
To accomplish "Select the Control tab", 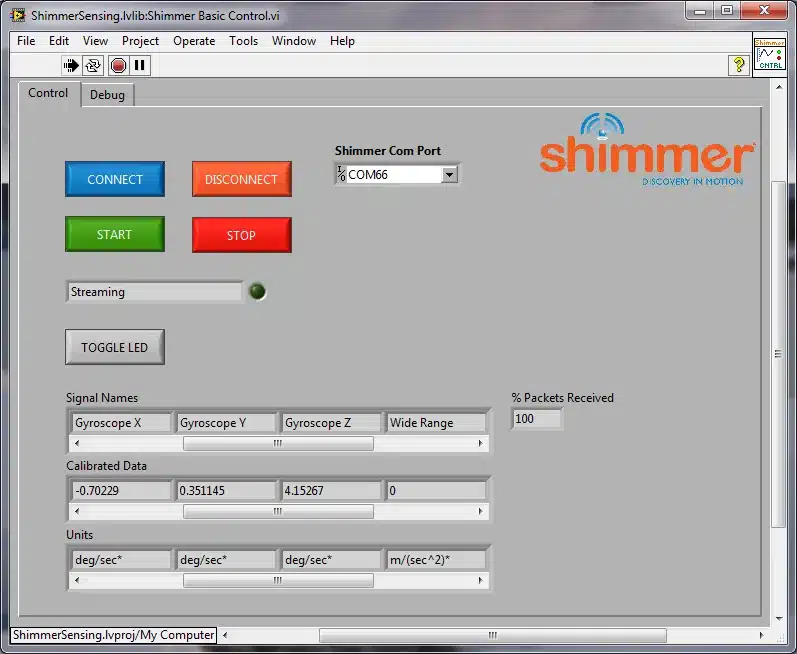I will coord(48,93).
